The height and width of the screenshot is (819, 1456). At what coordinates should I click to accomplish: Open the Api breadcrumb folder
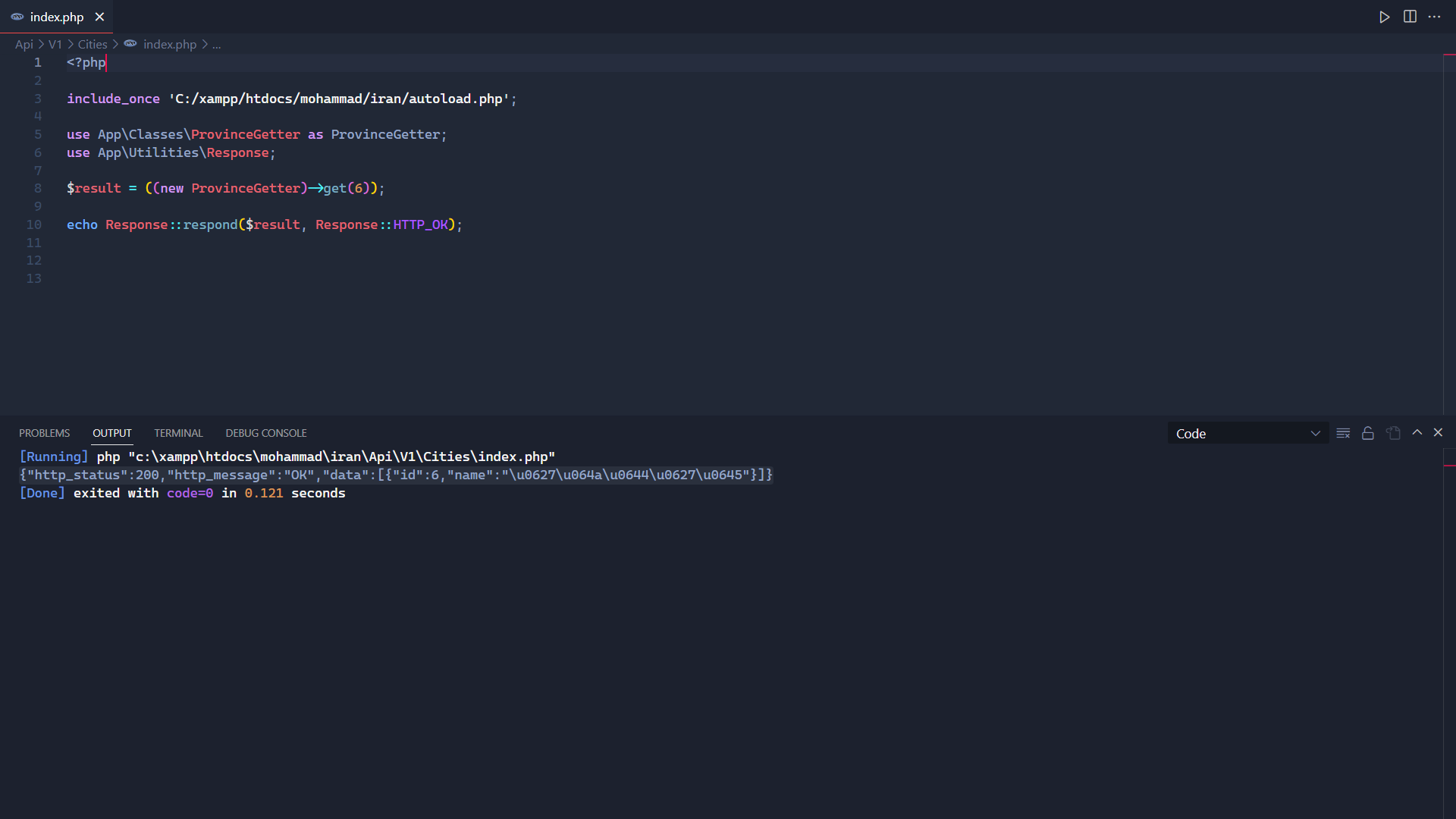(x=24, y=44)
